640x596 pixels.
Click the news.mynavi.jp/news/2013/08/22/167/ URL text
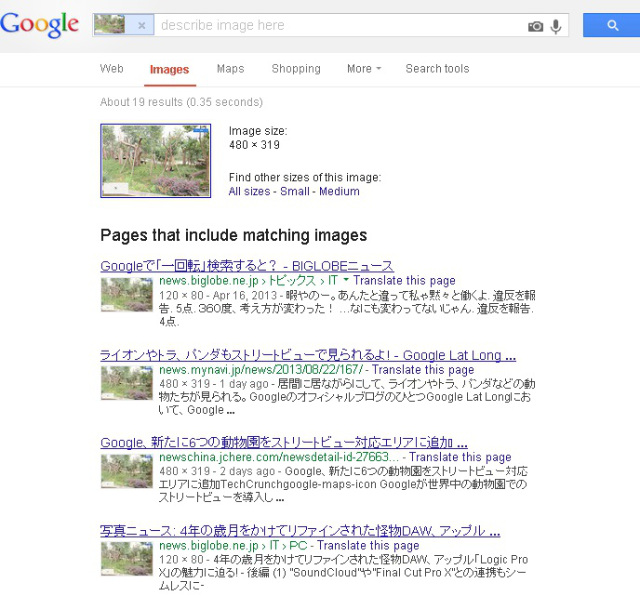(x=261, y=370)
